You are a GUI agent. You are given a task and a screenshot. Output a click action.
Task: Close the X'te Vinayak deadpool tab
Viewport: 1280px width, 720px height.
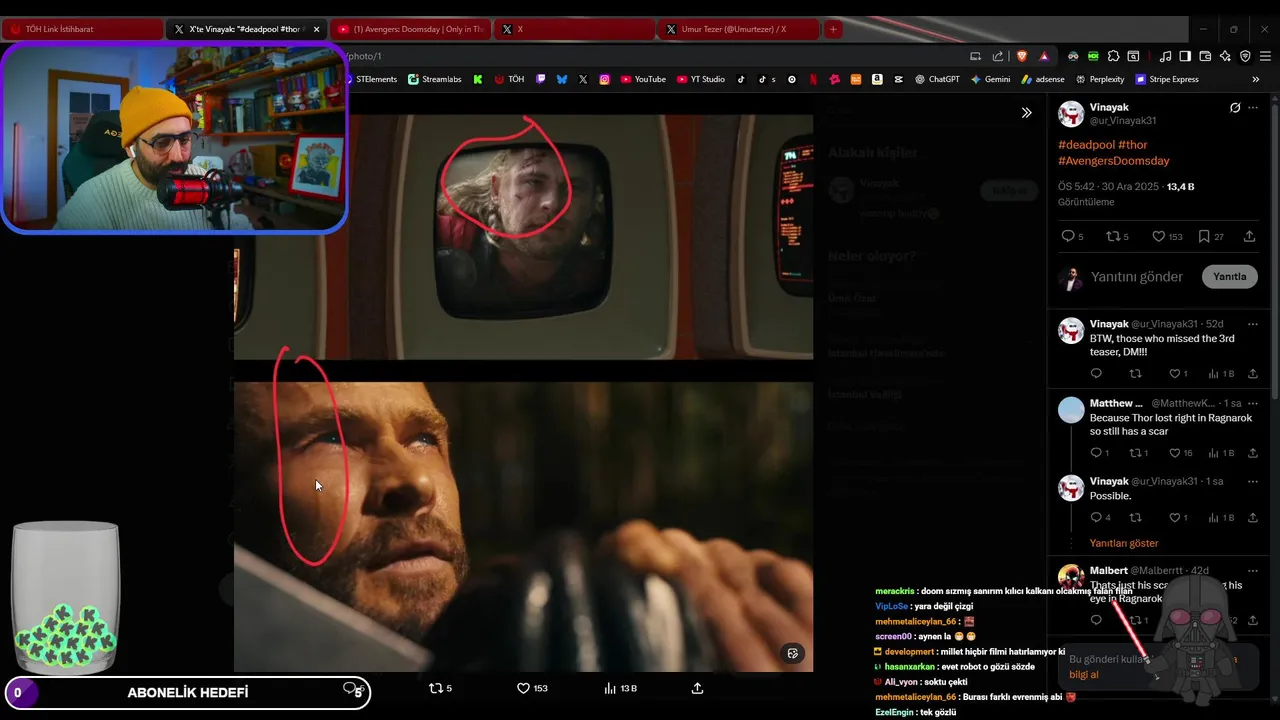click(316, 30)
